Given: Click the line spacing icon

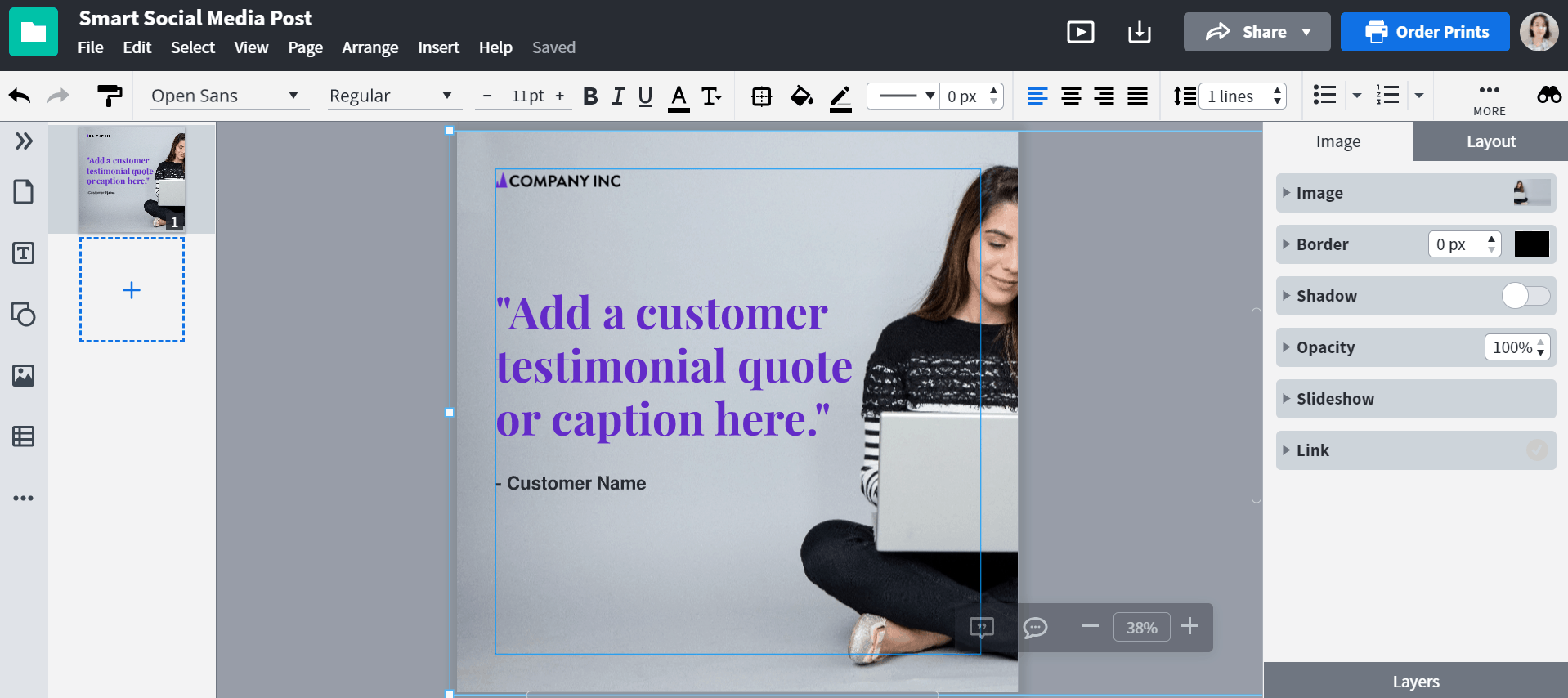Looking at the screenshot, I should (1185, 96).
